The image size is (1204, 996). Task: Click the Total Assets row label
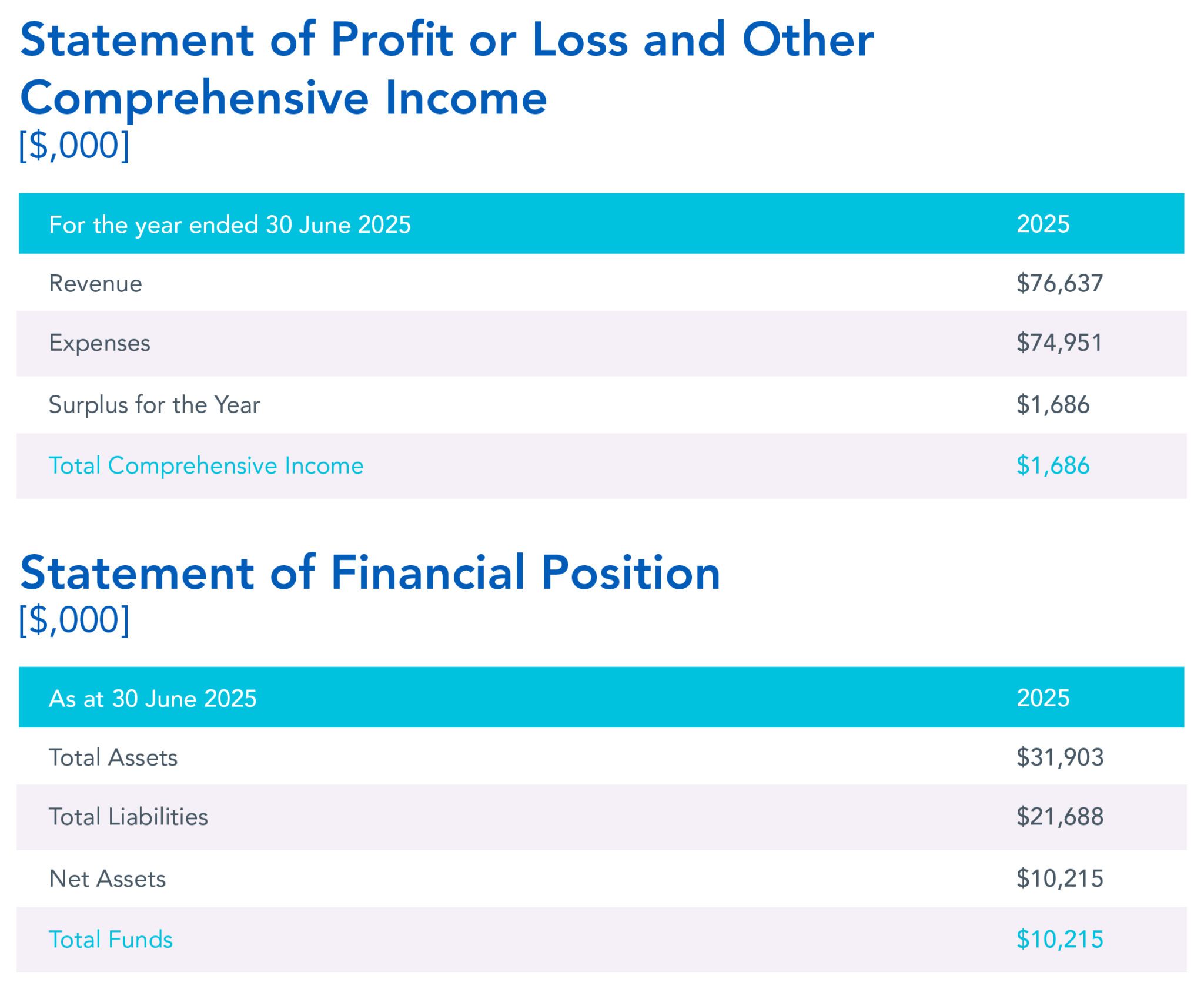113,758
